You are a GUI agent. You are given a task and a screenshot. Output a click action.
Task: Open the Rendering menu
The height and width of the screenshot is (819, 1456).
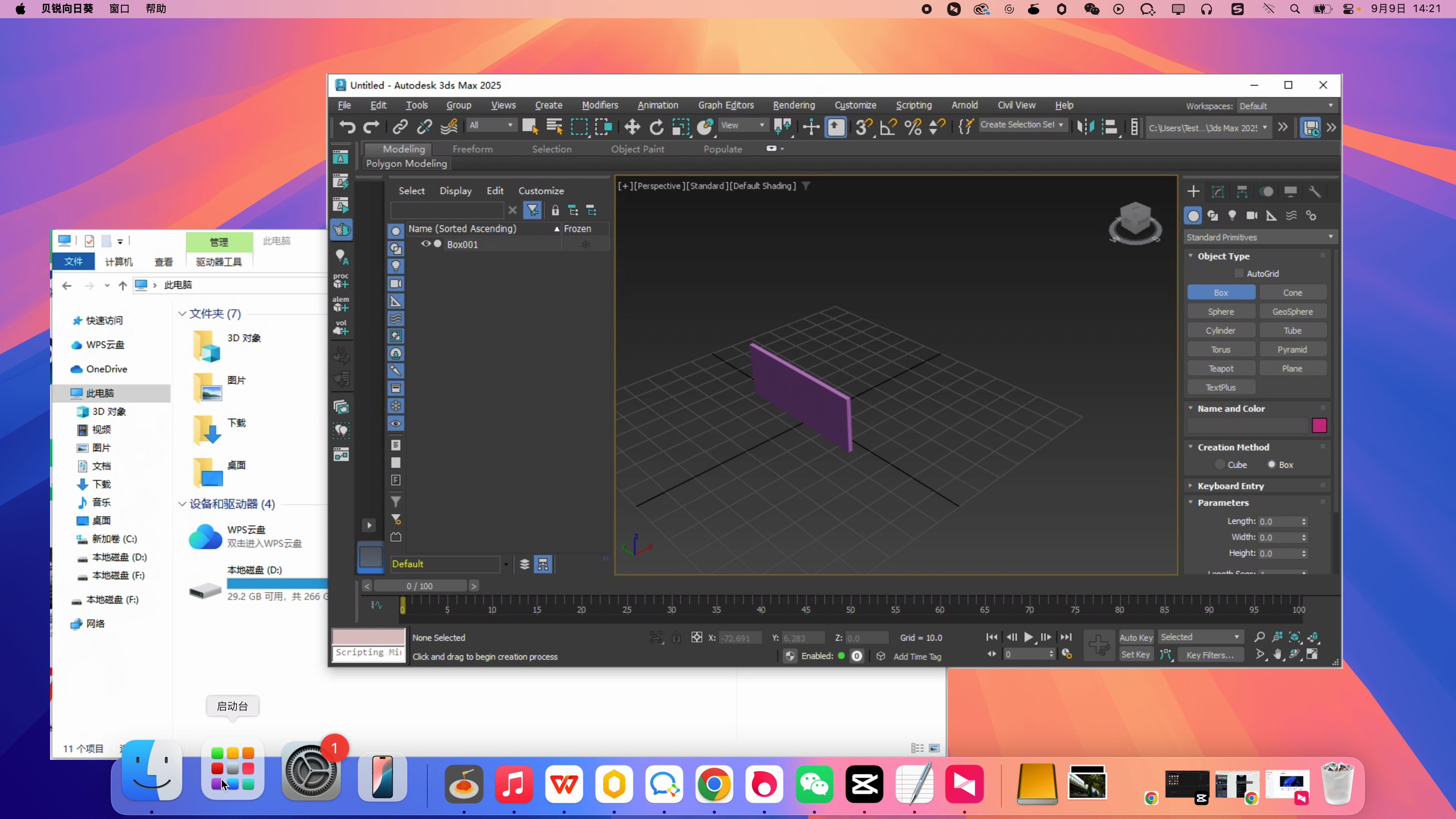click(x=794, y=105)
